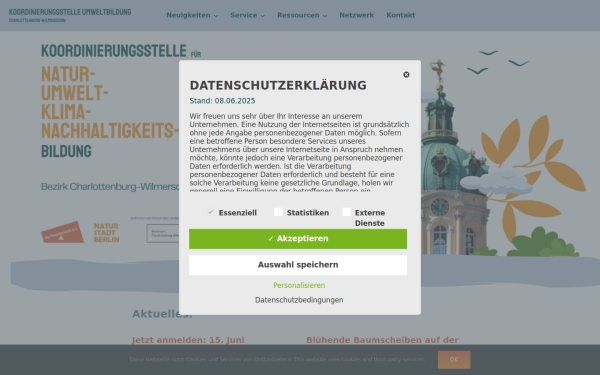The image size is (600, 375).
Task: Click the DATENSCHUTZERKLÄRUNG heading
Action: [x=278, y=85]
